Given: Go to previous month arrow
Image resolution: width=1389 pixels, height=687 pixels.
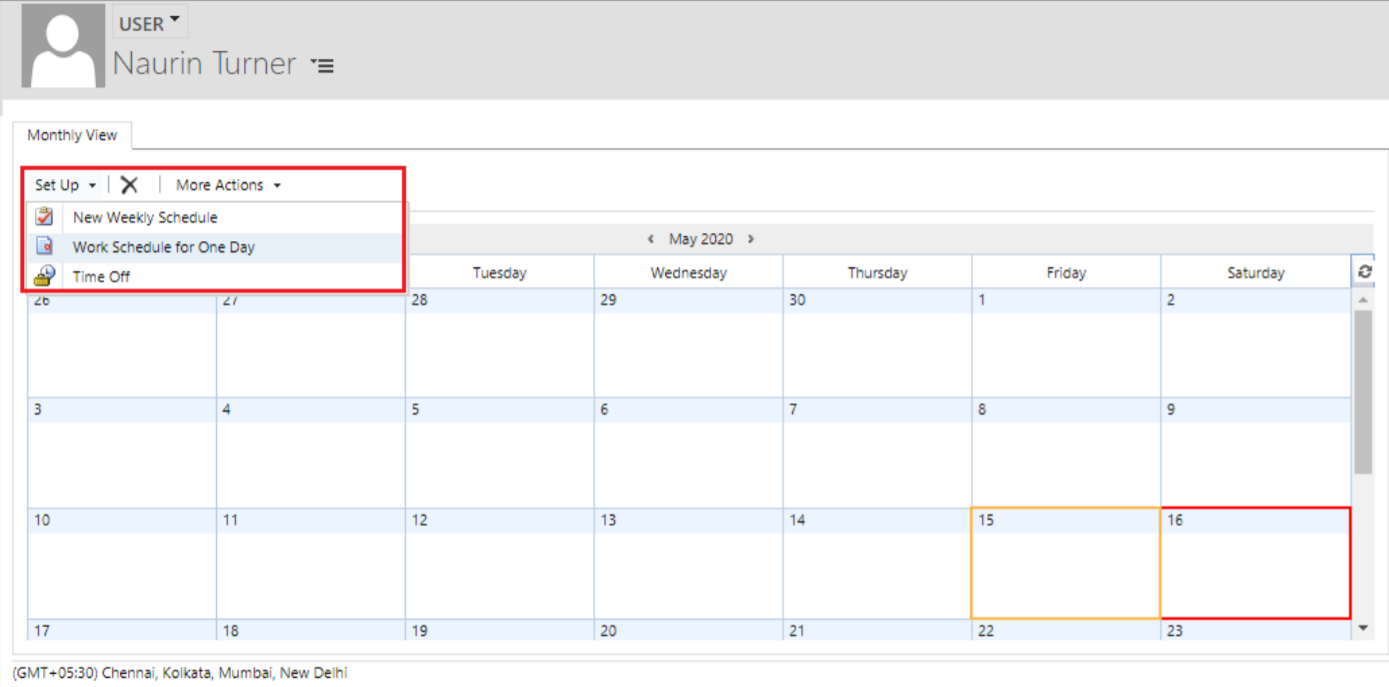Looking at the screenshot, I should coord(651,239).
